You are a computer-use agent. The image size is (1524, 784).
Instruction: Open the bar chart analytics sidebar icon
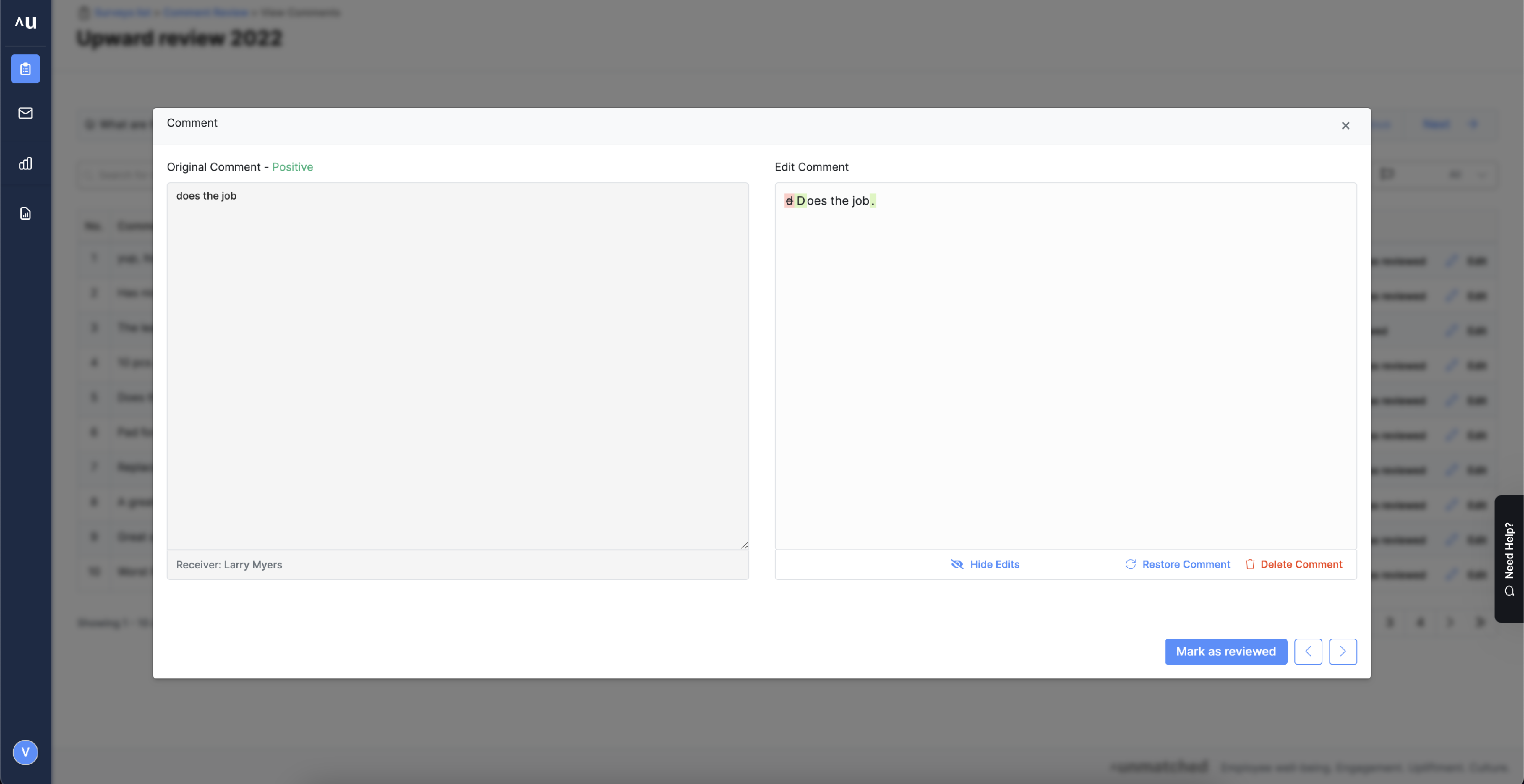click(25, 163)
